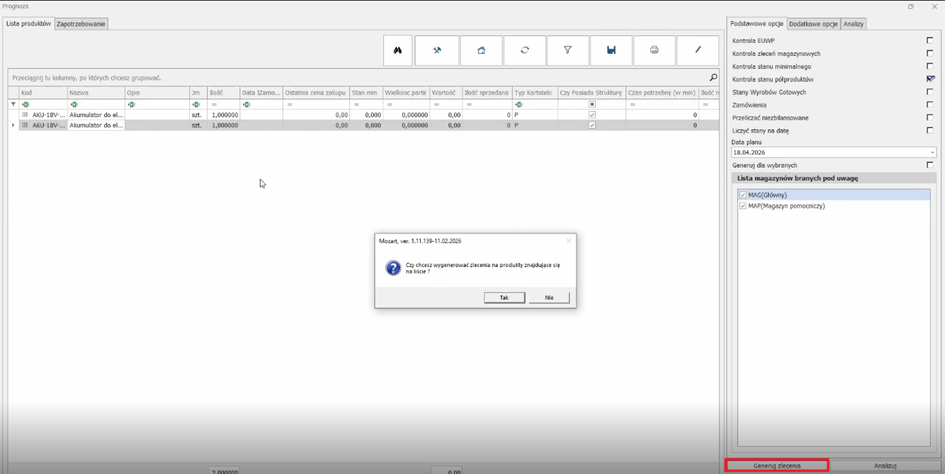This screenshot has width=945, height=474.
Task: Click the printer icon in toolbar
Action: pyautogui.click(x=654, y=50)
